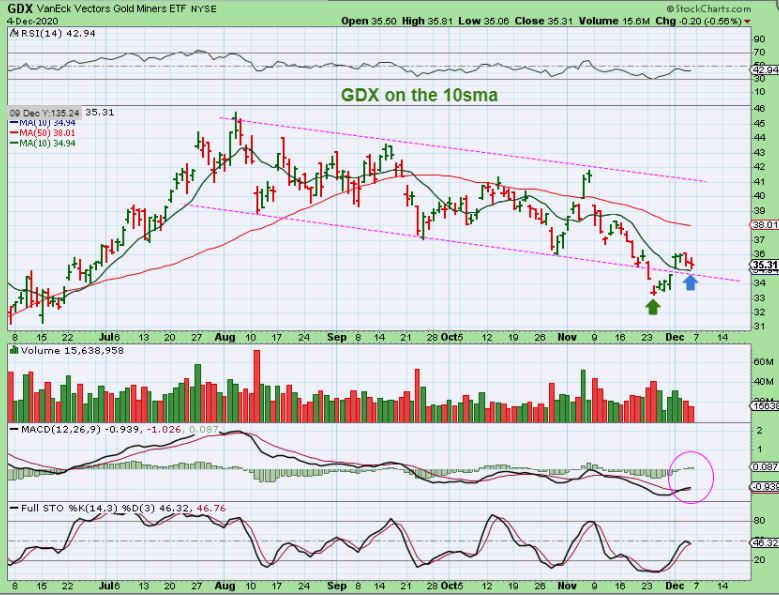
Task: Click the 'Volume 15.6M' header value
Action: [x=614, y=21]
